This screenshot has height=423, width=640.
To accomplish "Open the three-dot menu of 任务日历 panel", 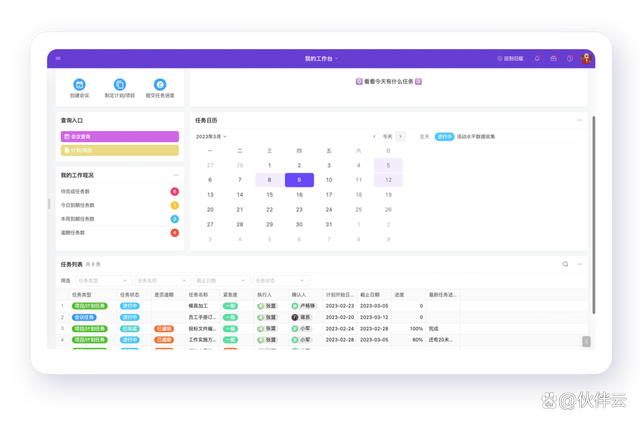I will pyautogui.click(x=579, y=120).
